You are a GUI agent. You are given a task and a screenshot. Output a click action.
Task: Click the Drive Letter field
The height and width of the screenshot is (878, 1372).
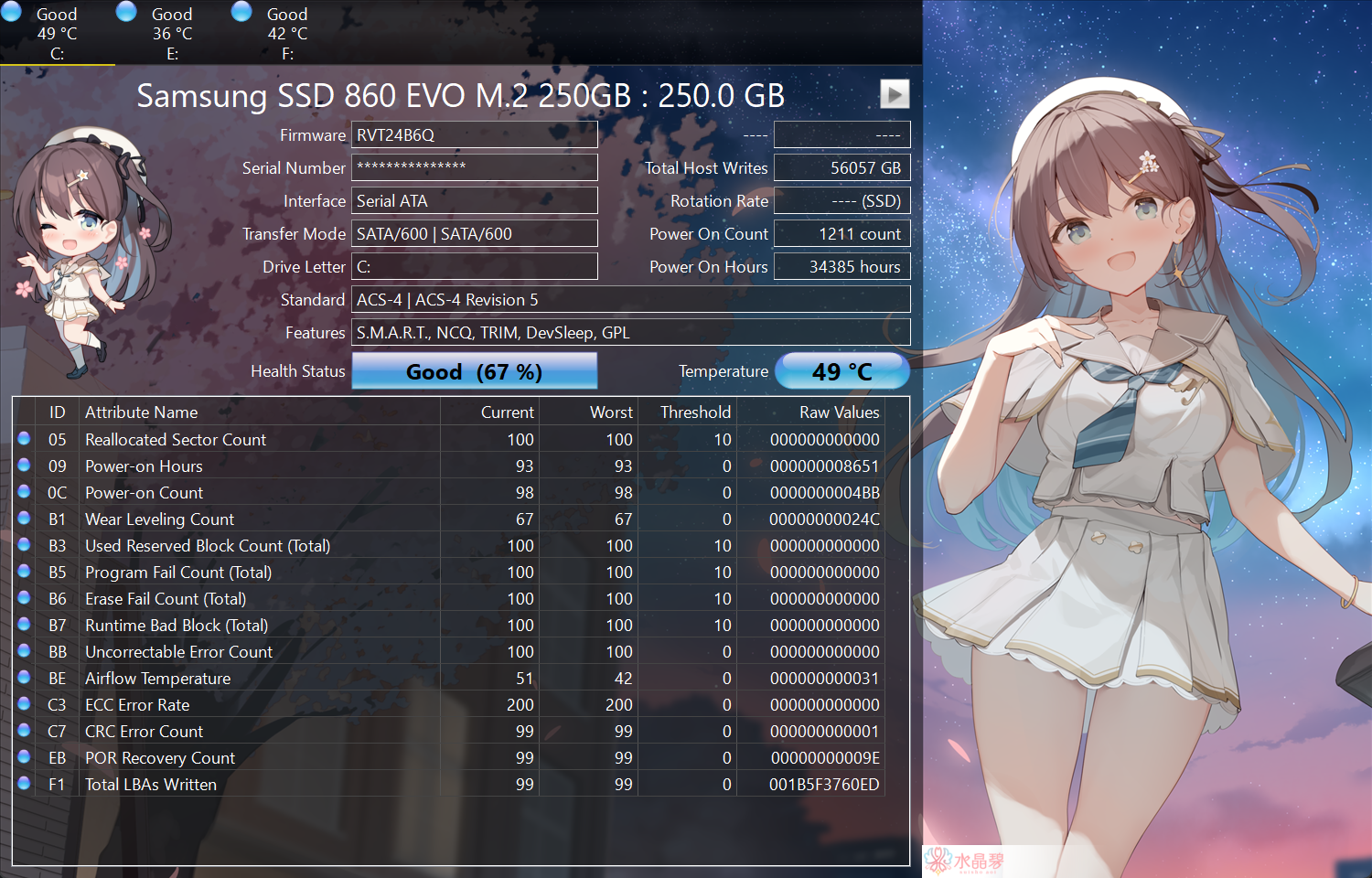click(475, 266)
